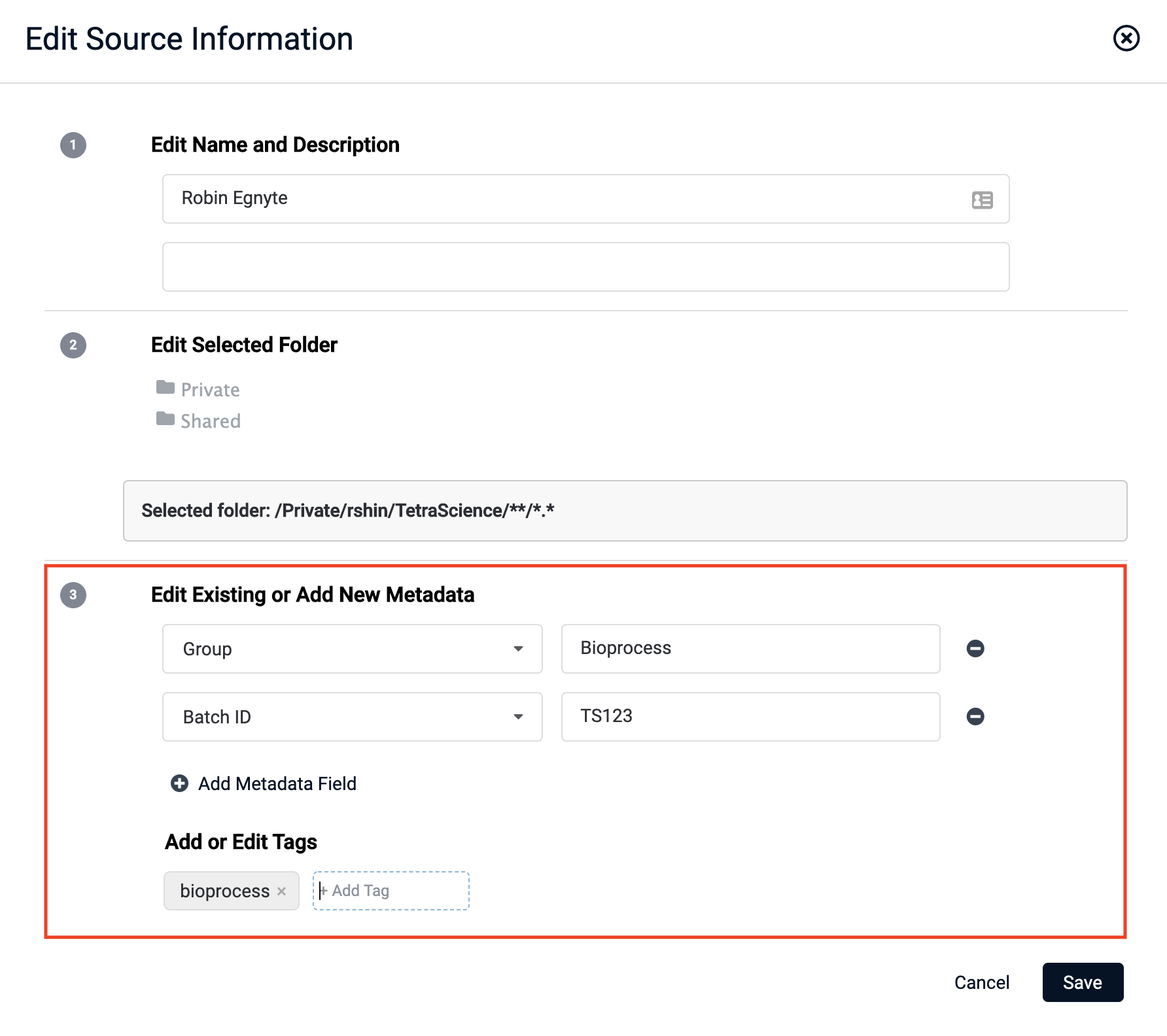The width and height of the screenshot is (1167, 1036).
Task: Click the Private folder icon
Action: (x=165, y=388)
